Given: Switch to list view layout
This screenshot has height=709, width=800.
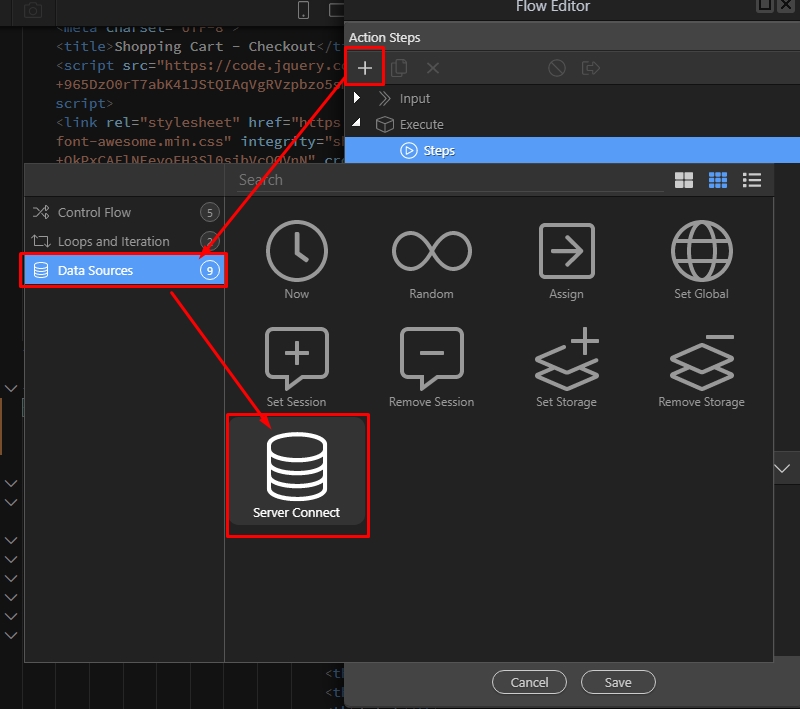Looking at the screenshot, I should (752, 180).
